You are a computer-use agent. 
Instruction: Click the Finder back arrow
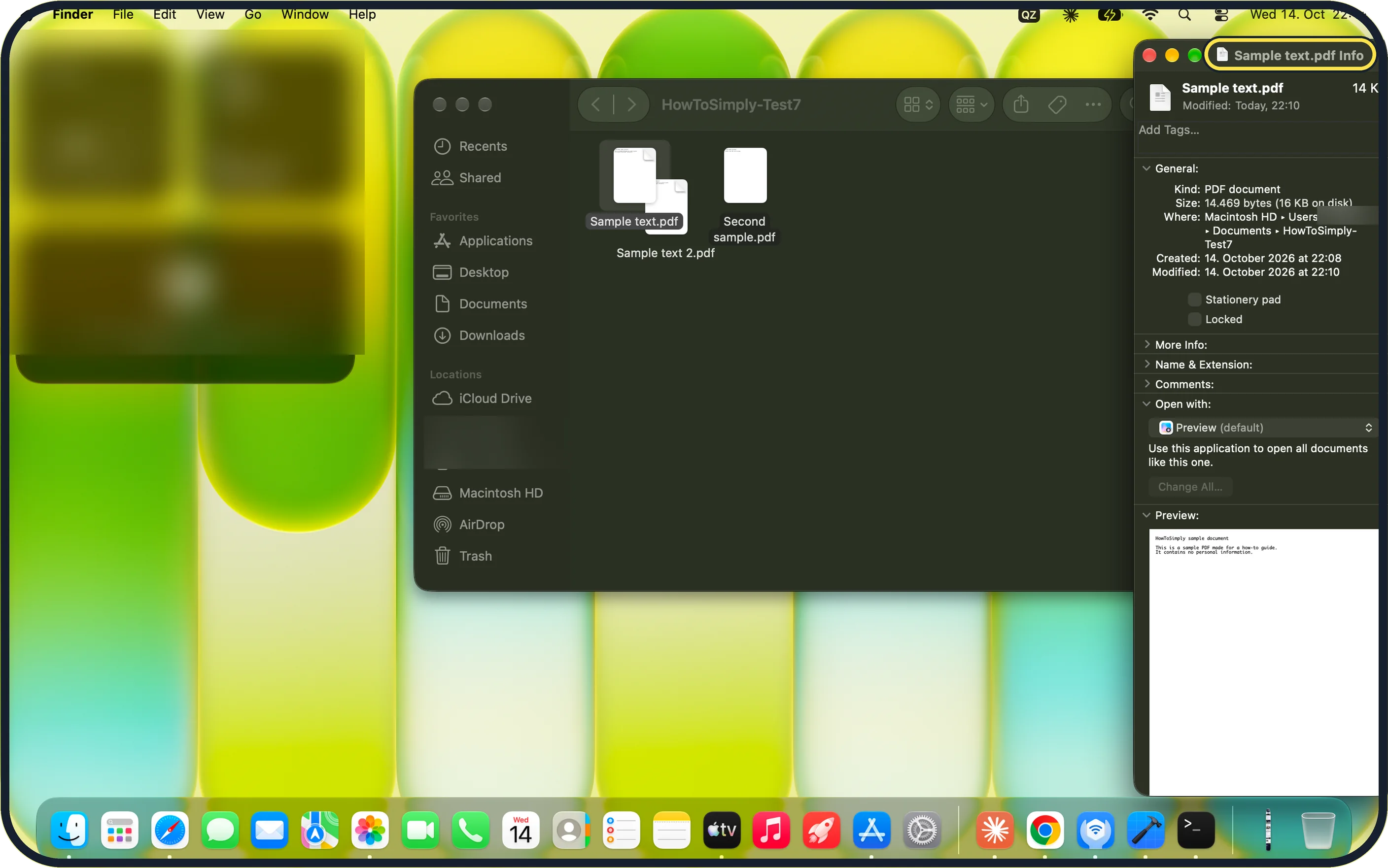pos(595,104)
